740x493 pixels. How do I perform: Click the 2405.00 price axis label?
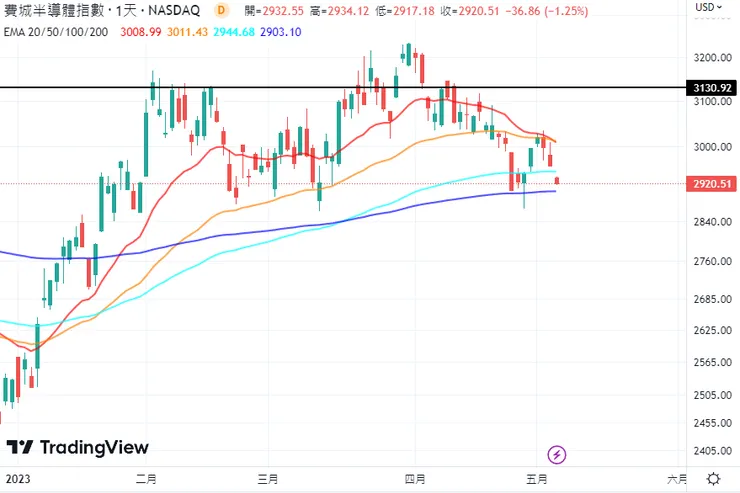pos(713,451)
